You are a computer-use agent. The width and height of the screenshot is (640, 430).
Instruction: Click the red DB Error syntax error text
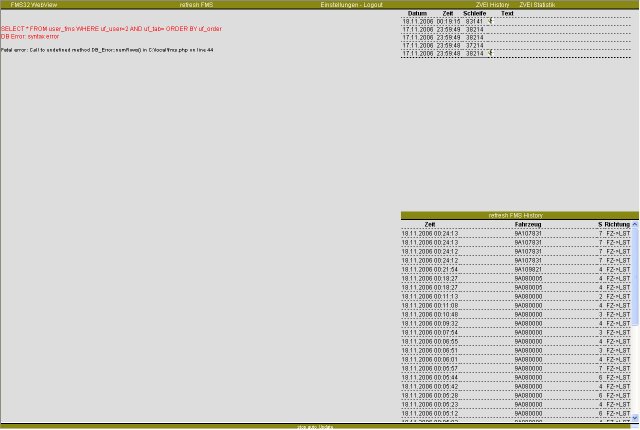30,37
